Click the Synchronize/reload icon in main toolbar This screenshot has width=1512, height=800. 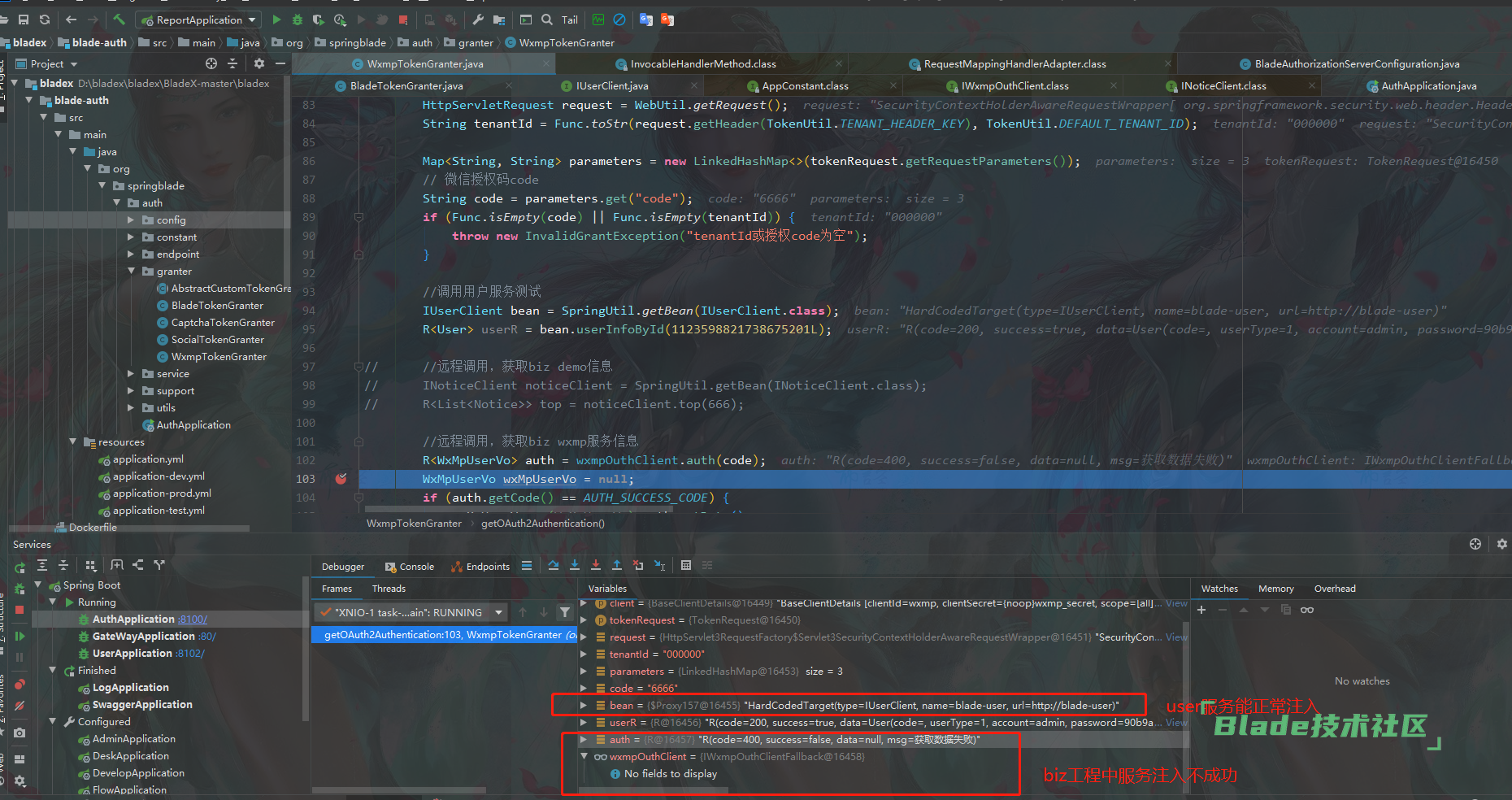[45, 20]
